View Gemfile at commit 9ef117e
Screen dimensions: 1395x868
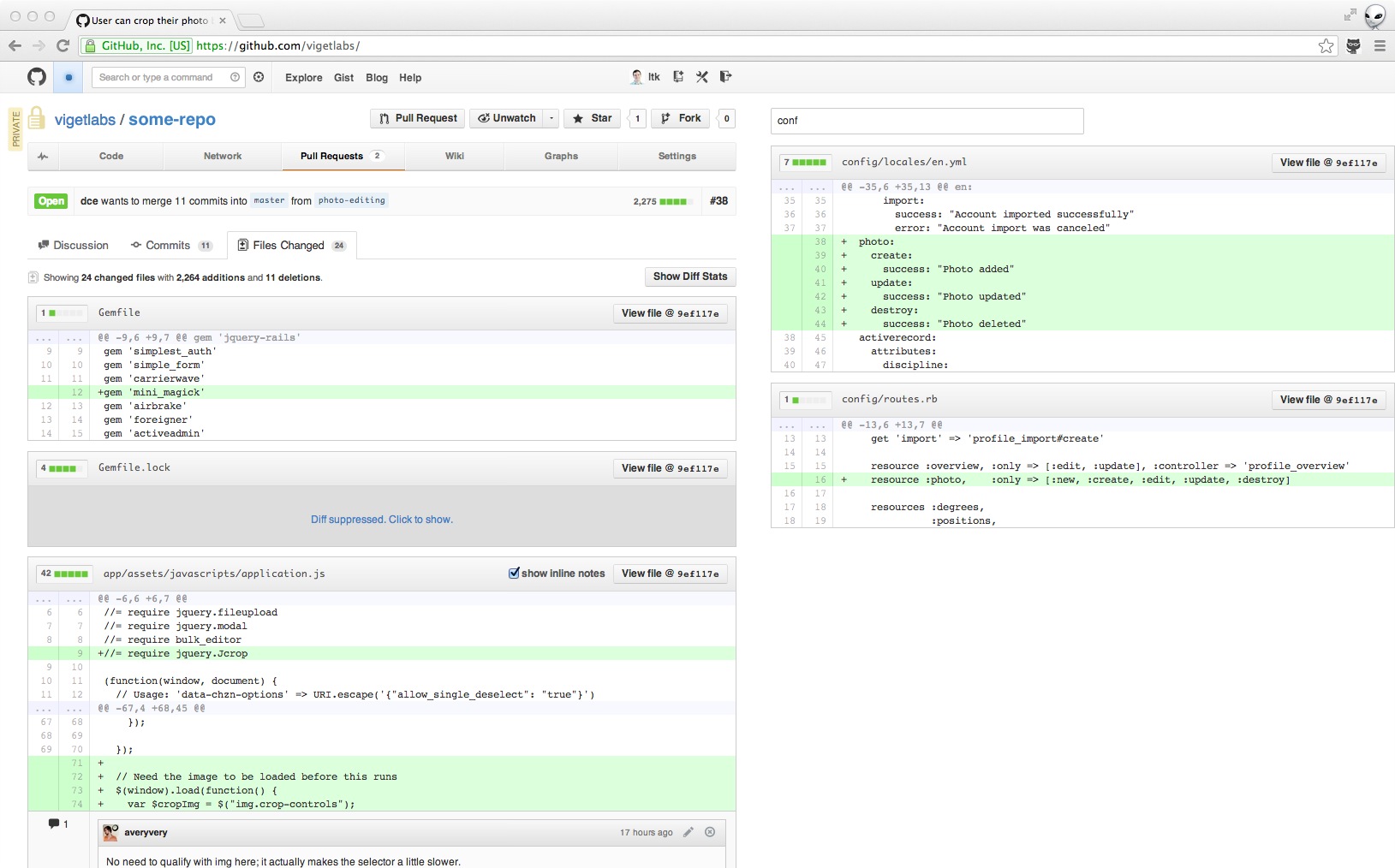671,313
